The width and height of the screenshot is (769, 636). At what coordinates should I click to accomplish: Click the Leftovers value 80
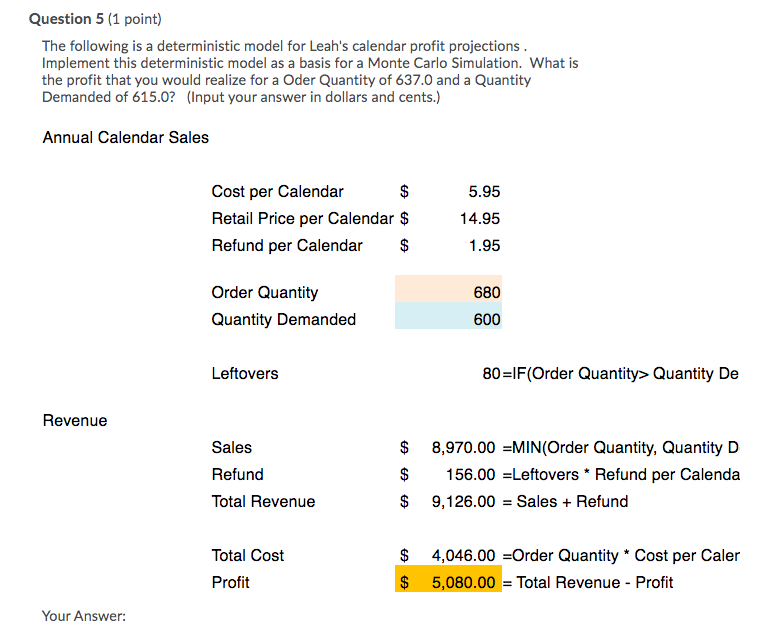pos(491,373)
